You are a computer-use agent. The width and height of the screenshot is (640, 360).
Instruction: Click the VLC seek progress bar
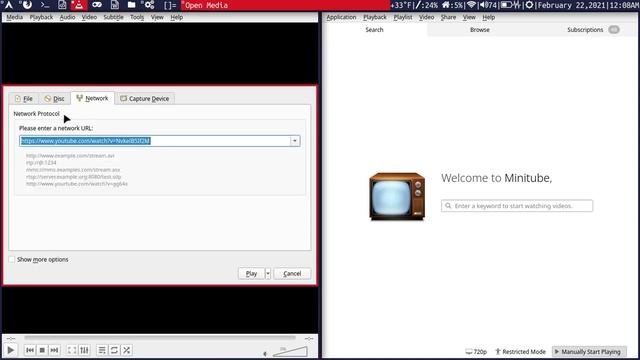tap(160, 338)
